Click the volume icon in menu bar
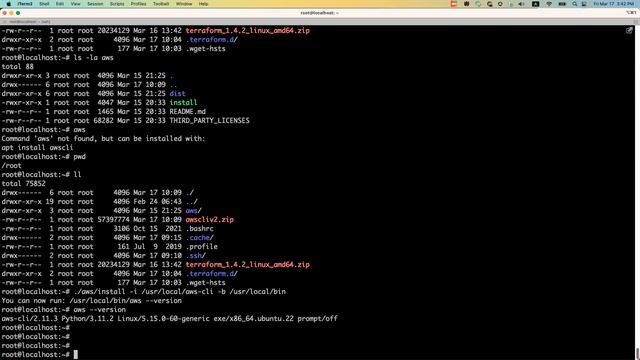The height and width of the screenshot is (360, 640). [521, 4]
